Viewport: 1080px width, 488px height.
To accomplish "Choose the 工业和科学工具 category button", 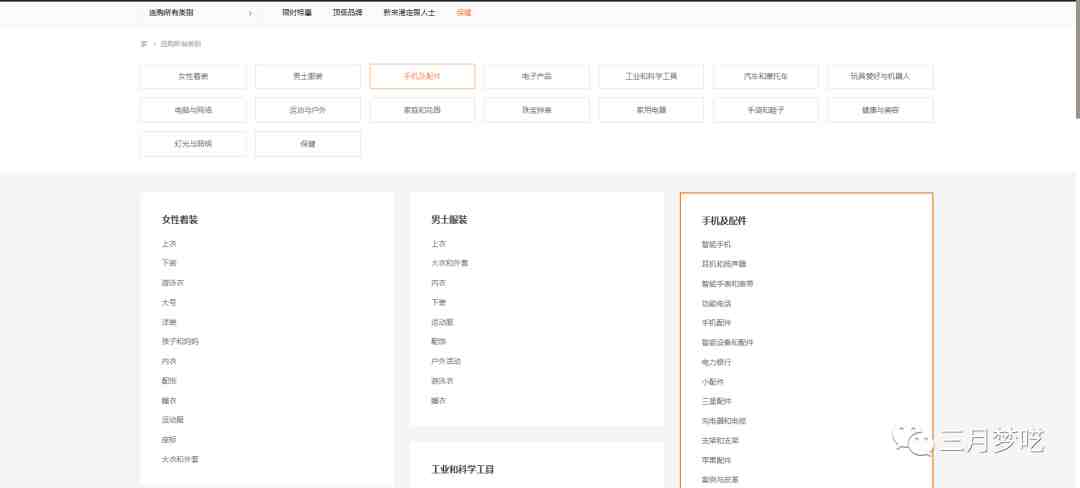I will tap(651, 76).
